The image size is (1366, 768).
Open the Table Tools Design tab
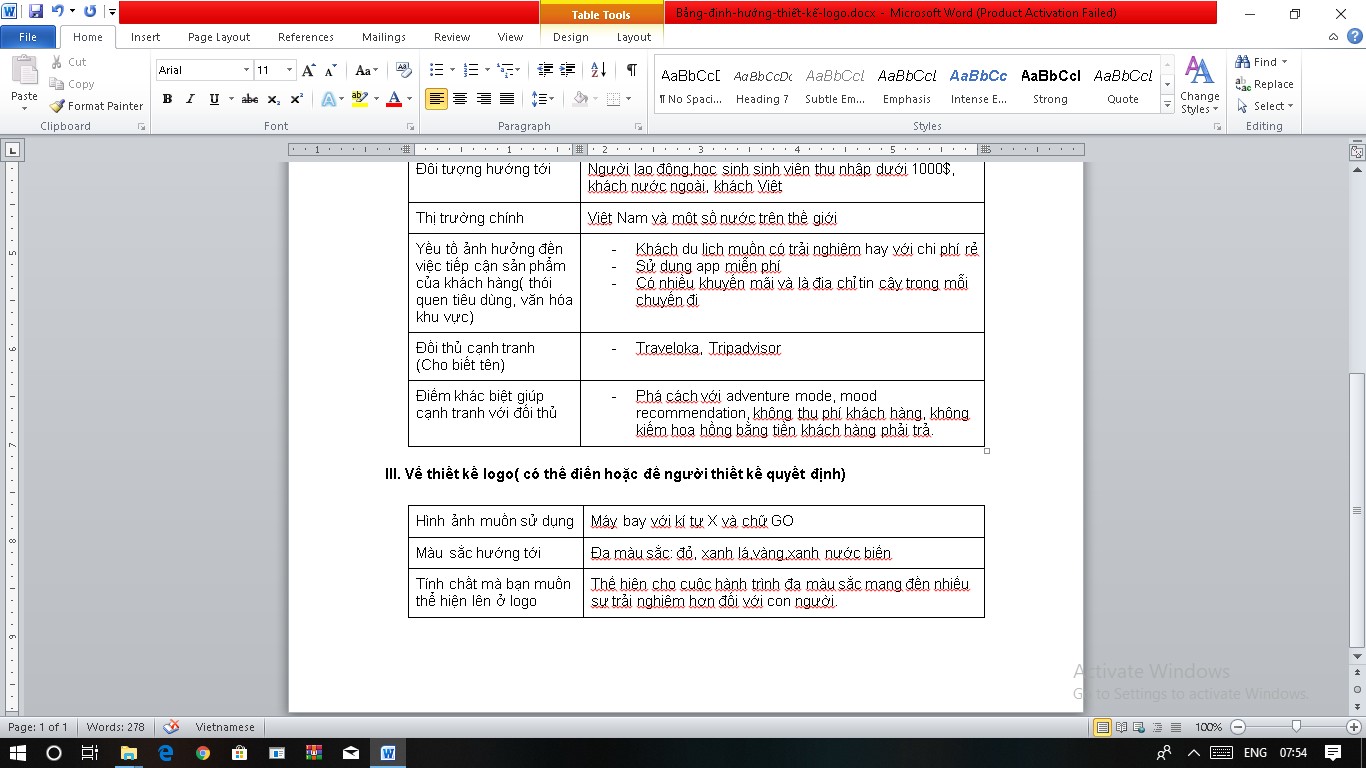(570, 37)
